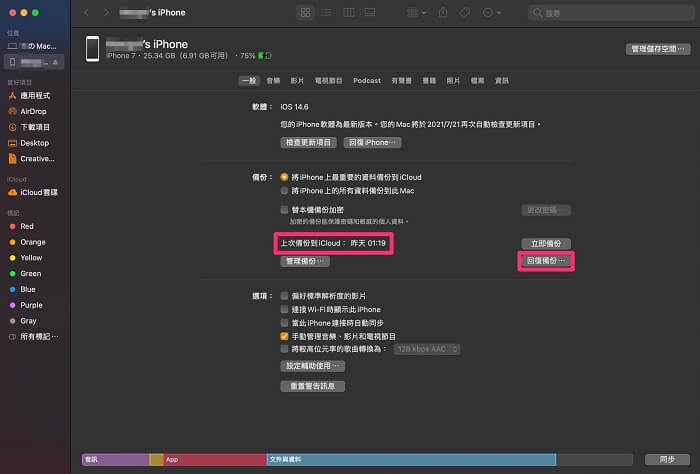Switch to the 書籍 tab
This screenshot has width=700, height=474.
(429, 81)
